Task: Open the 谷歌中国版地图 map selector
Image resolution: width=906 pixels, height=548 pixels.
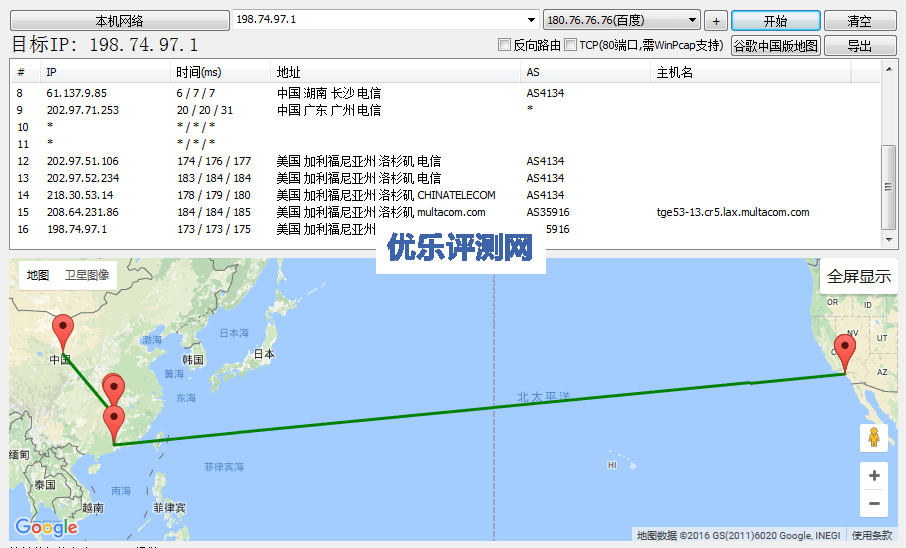Action: (775, 45)
